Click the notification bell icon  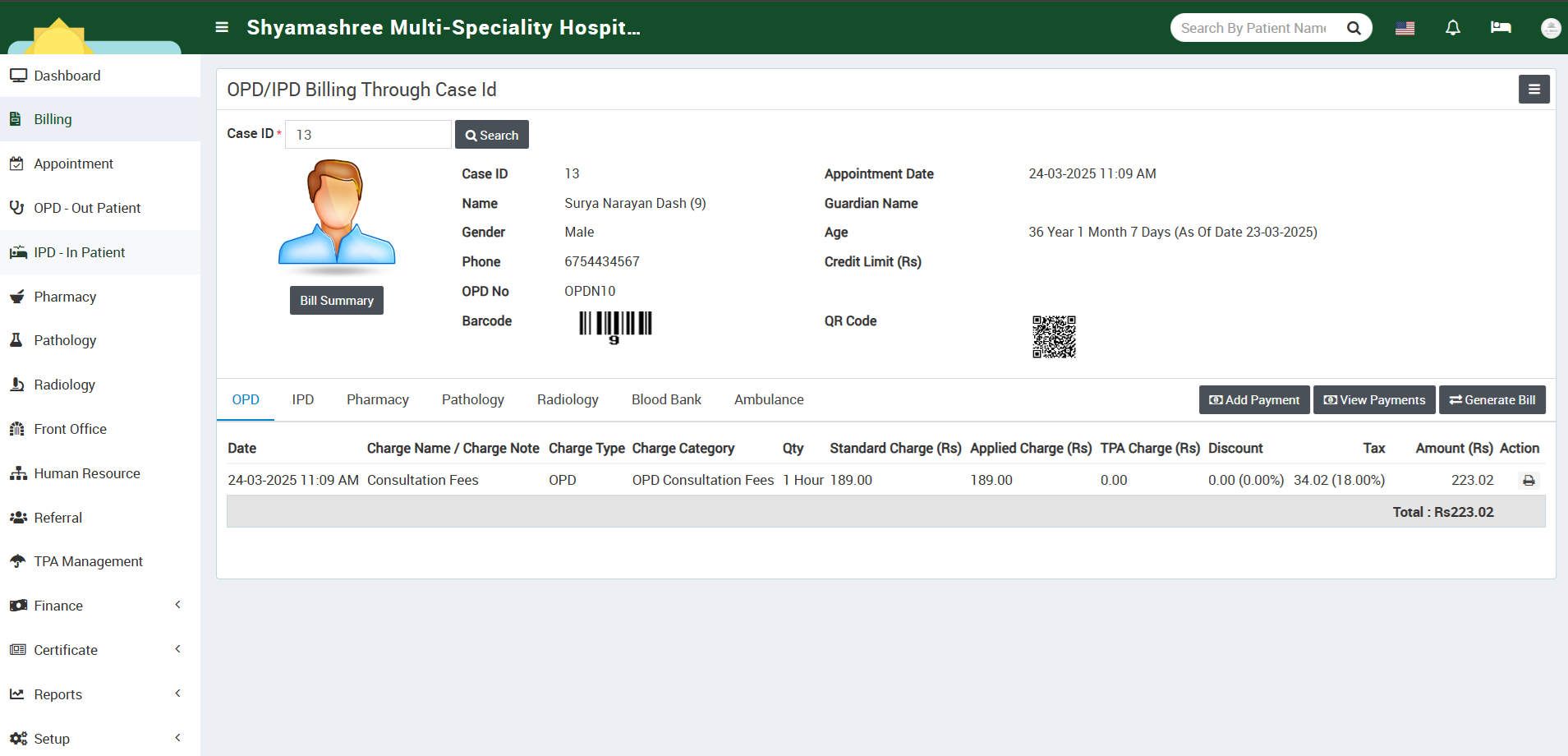(x=1452, y=28)
